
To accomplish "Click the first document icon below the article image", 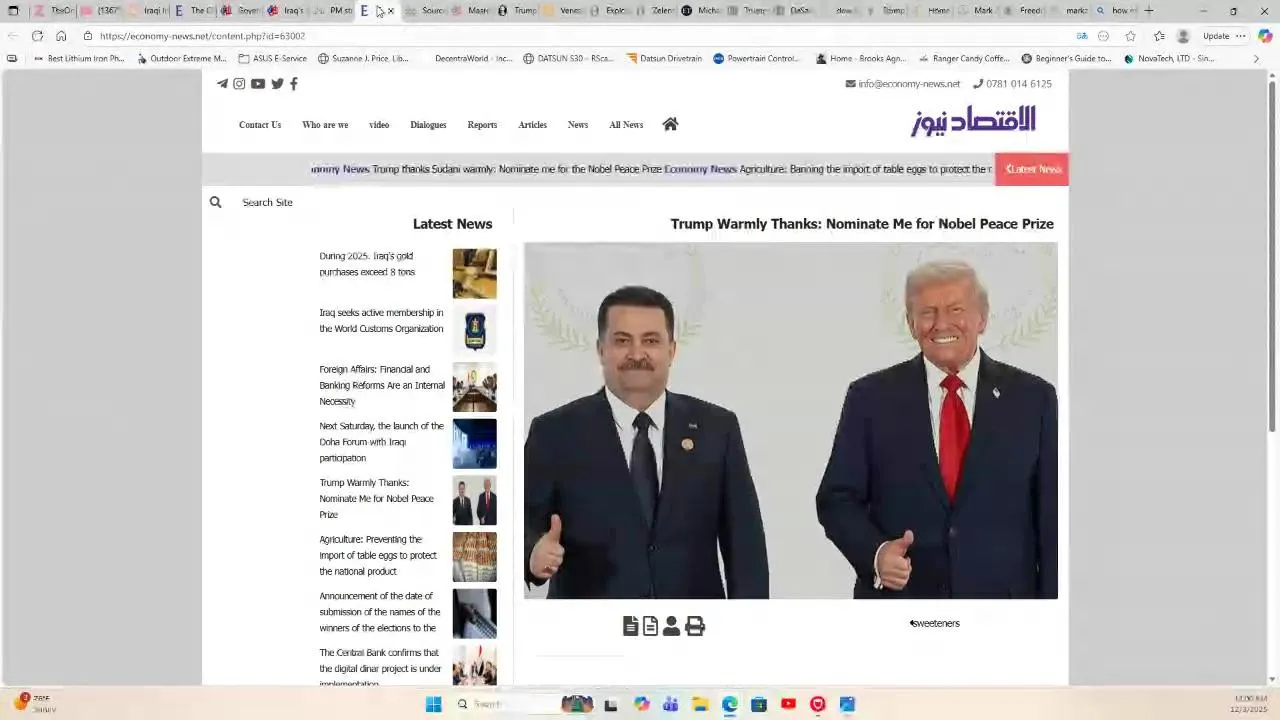I will 630,626.
